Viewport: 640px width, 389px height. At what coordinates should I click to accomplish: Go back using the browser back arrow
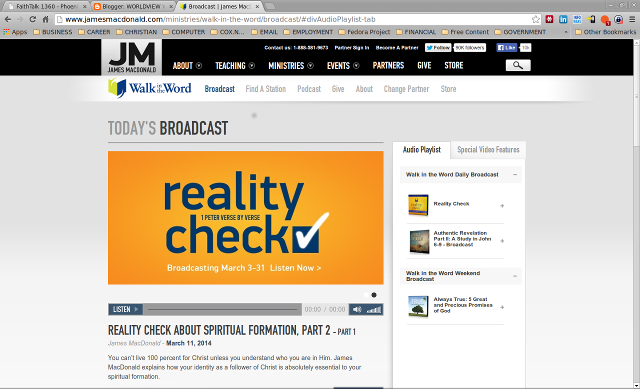click(8, 19)
